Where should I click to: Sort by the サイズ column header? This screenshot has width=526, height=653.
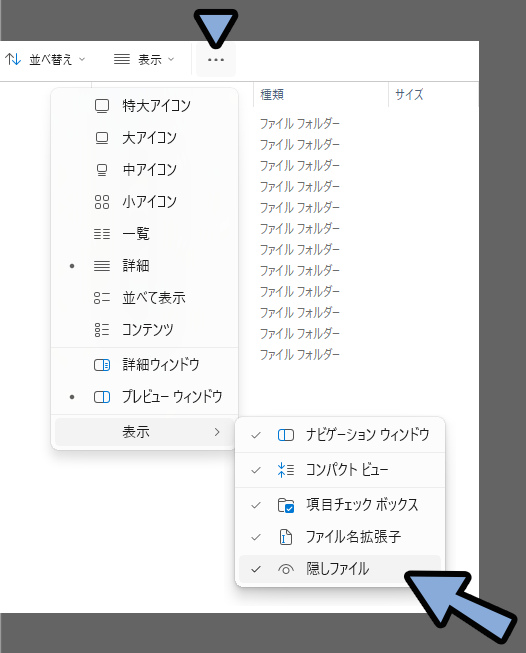[x=409, y=95]
